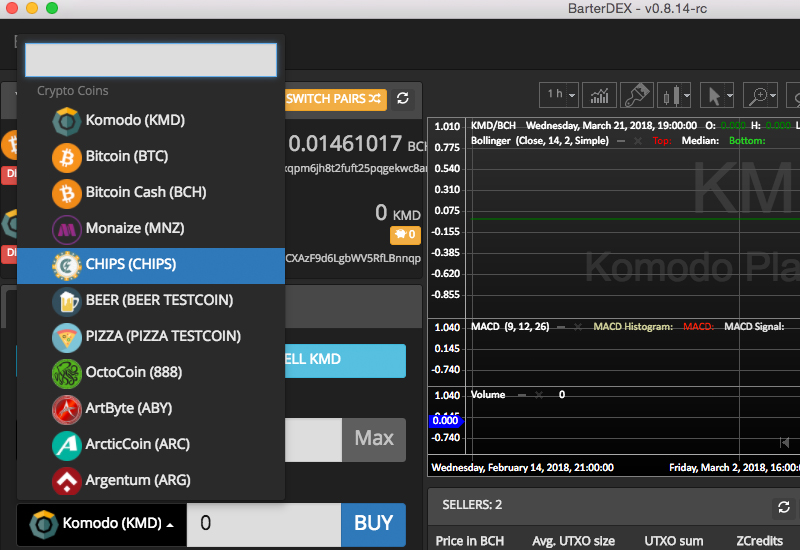Refresh the SELLERS order book

click(x=784, y=507)
